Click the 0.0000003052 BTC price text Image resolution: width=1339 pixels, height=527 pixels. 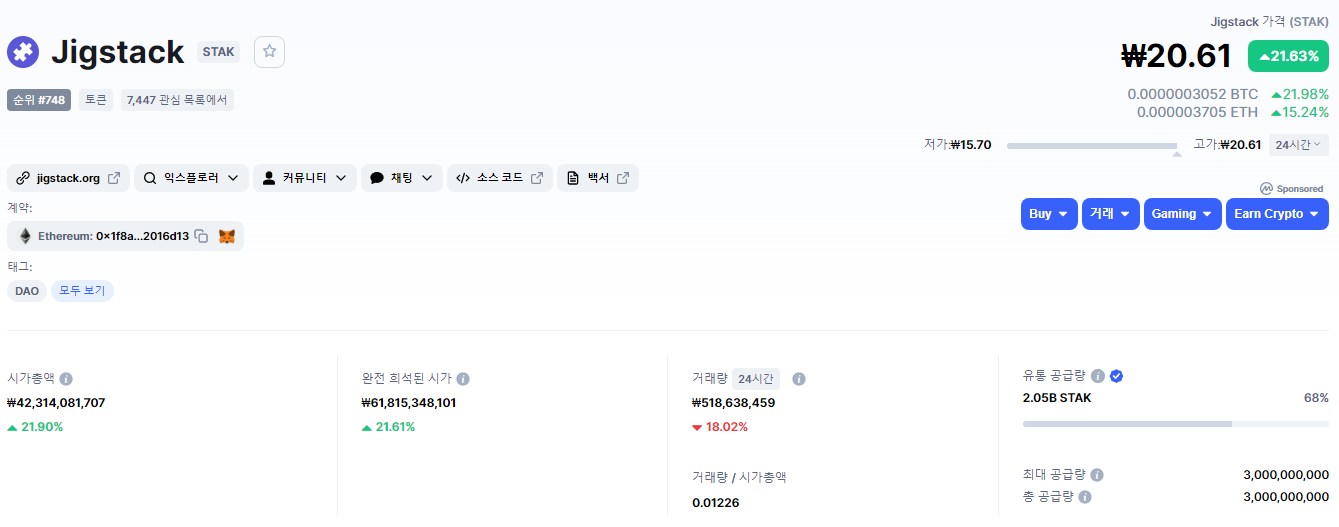click(1193, 94)
